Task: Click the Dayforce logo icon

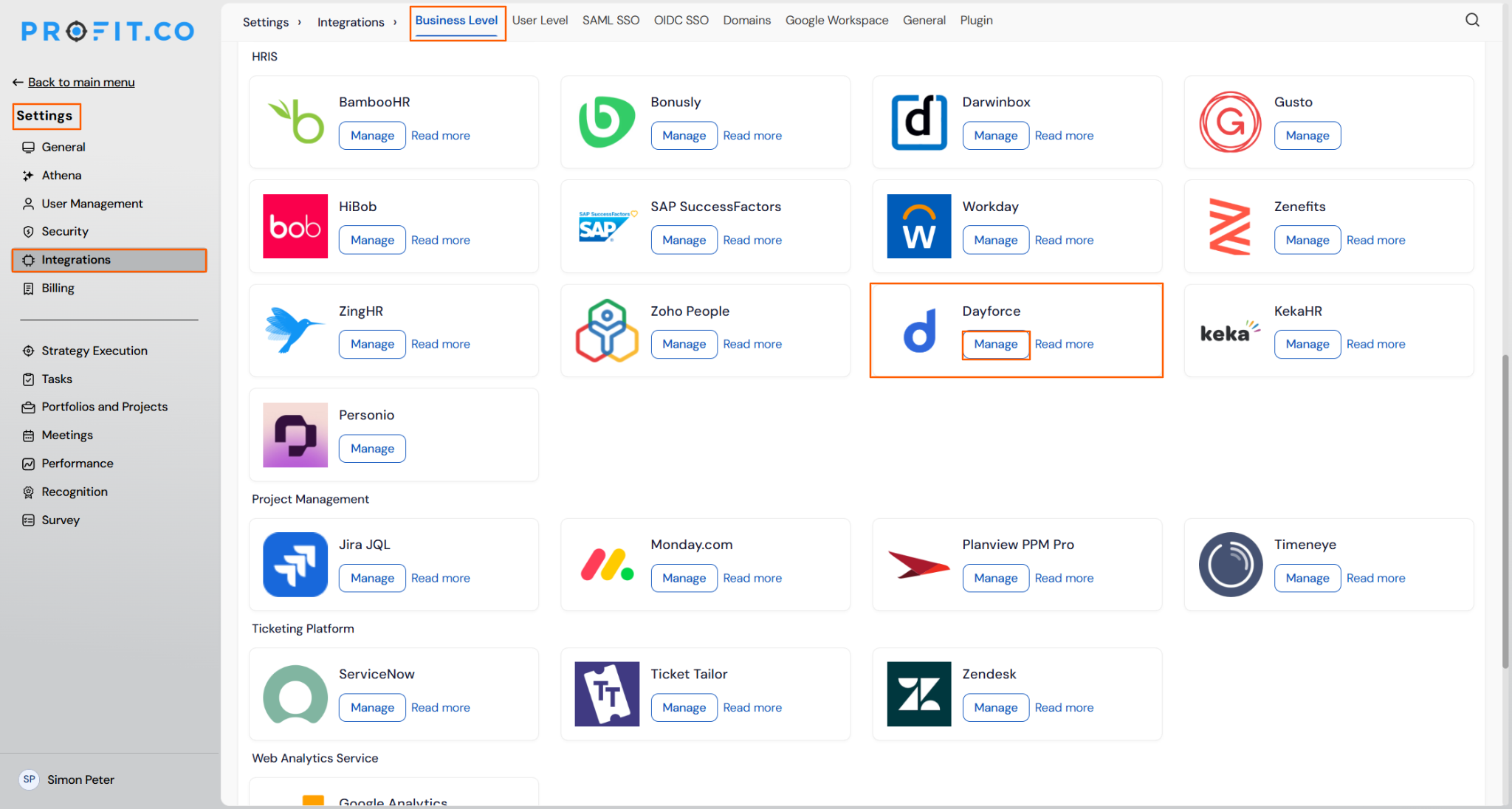Action: click(920, 330)
